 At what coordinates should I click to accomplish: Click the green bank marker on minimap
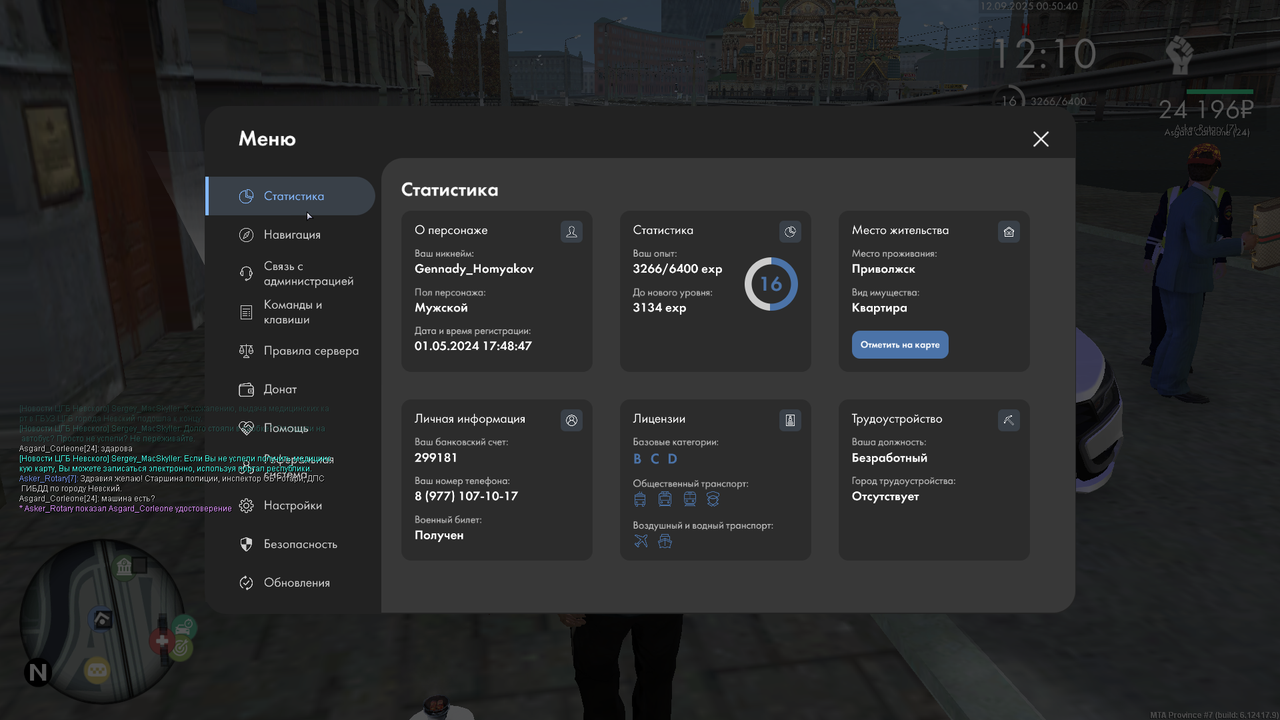pyautogui.click(x=123, y=567)
